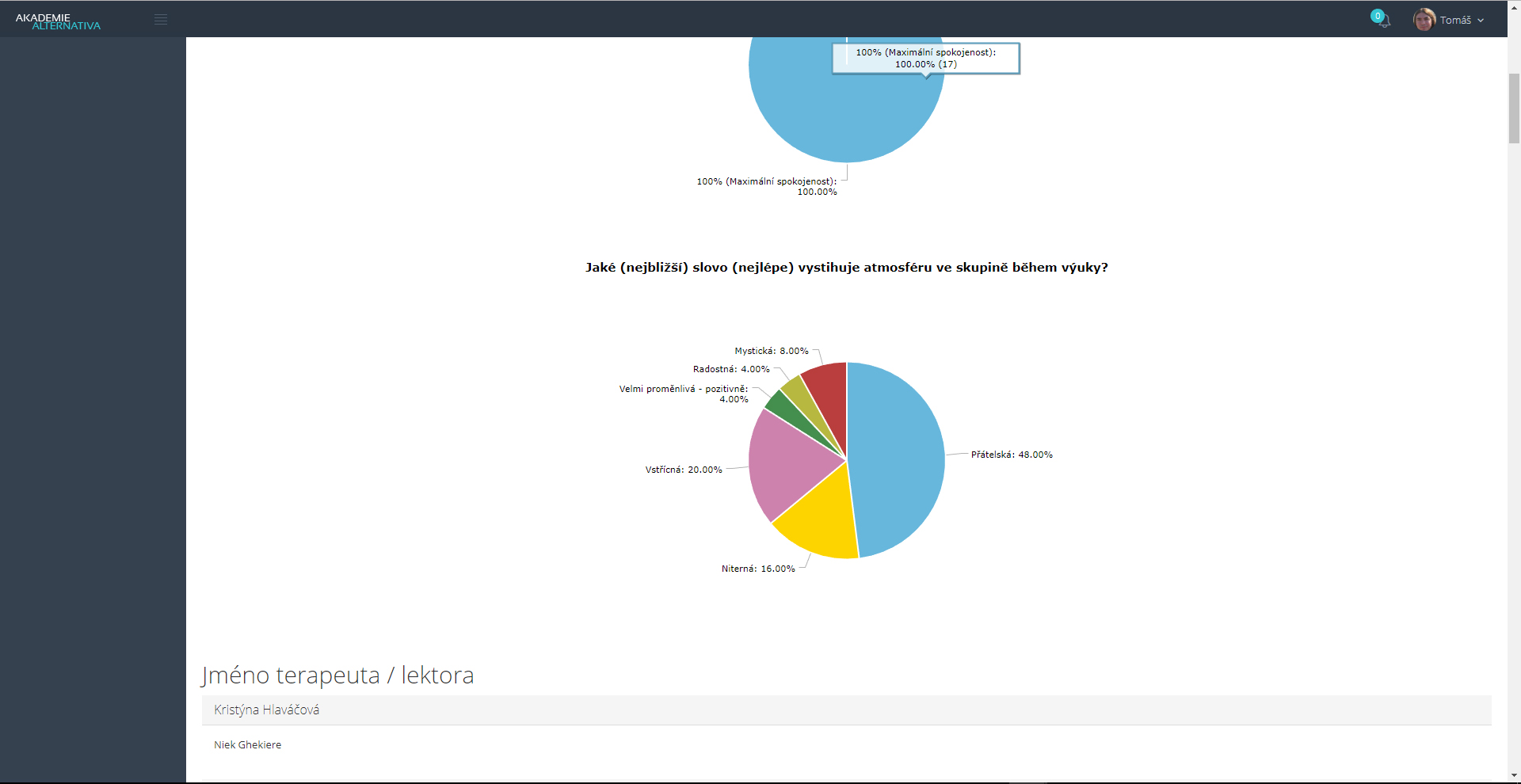Toggle the sidebar hamburger menu icon
Image resolution: width=1521 pixels, height=784 pixels.
coord(161,20)
